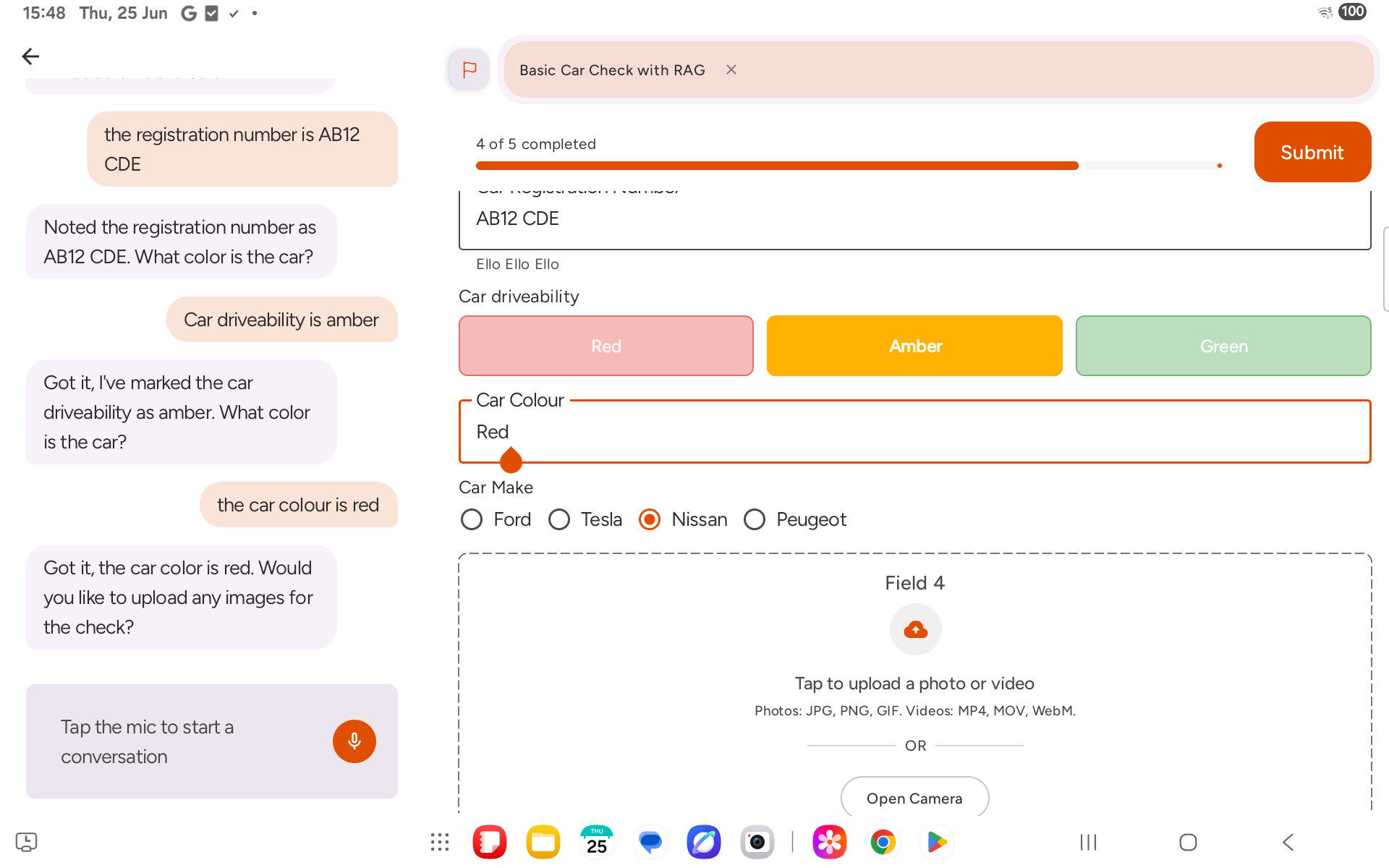The image size is (1389, 868).
Task: Tap the supported file formats text
Action: click(x=914, y=711)
